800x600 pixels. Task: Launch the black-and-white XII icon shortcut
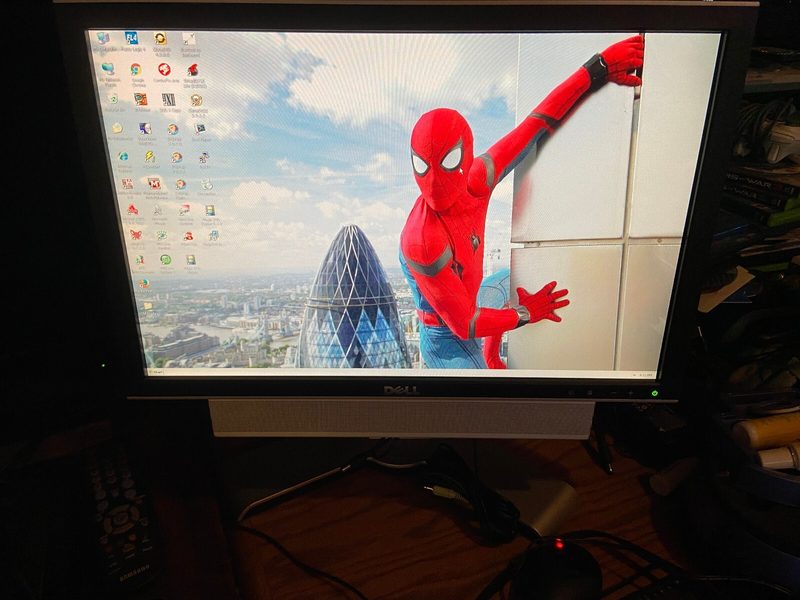(168, 99)
